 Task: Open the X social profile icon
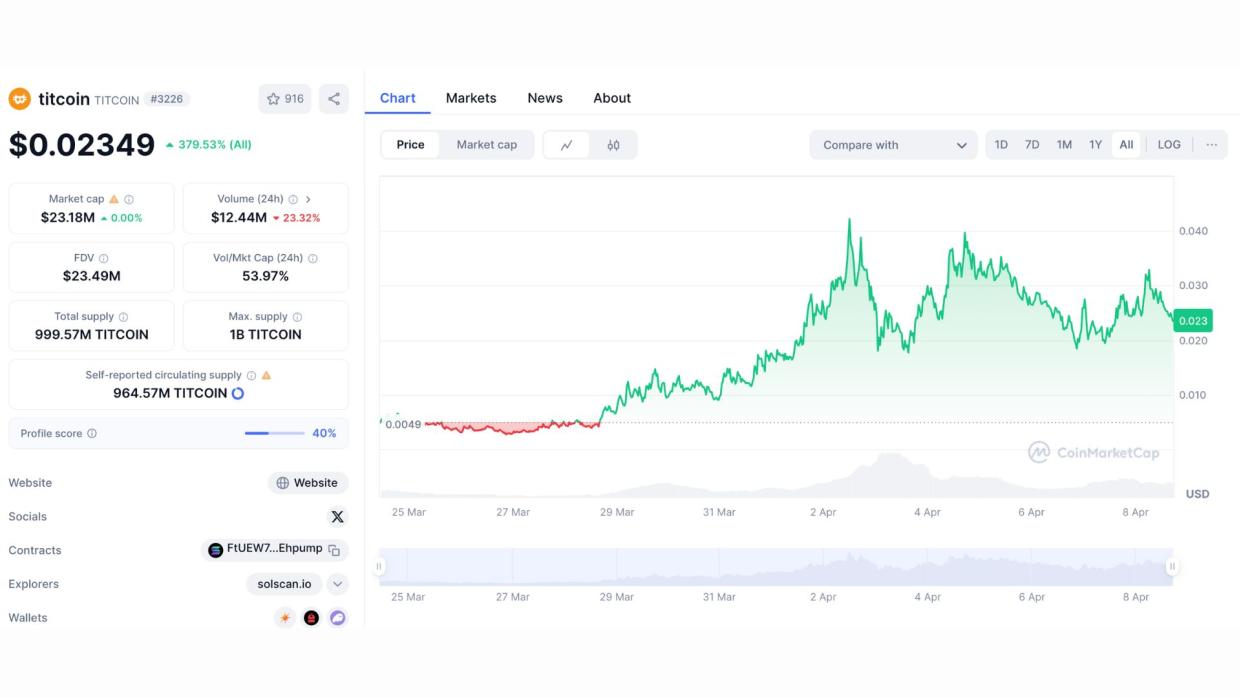pos(337,517)
